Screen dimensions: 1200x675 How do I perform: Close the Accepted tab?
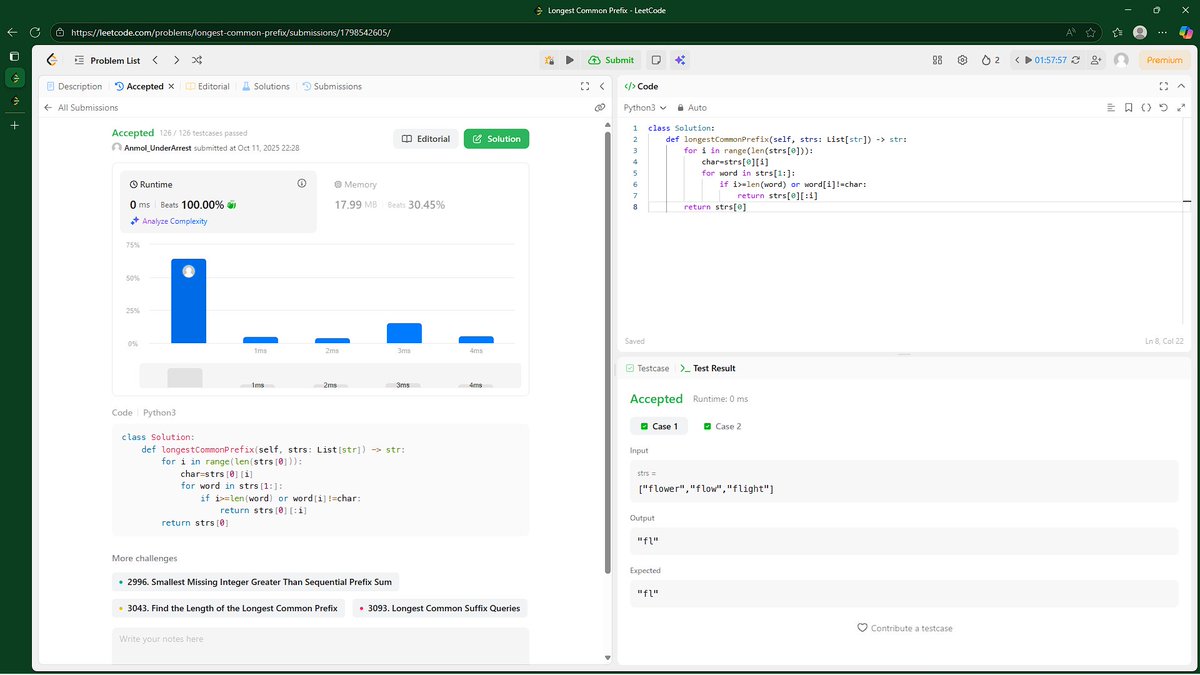click(171, 86)
